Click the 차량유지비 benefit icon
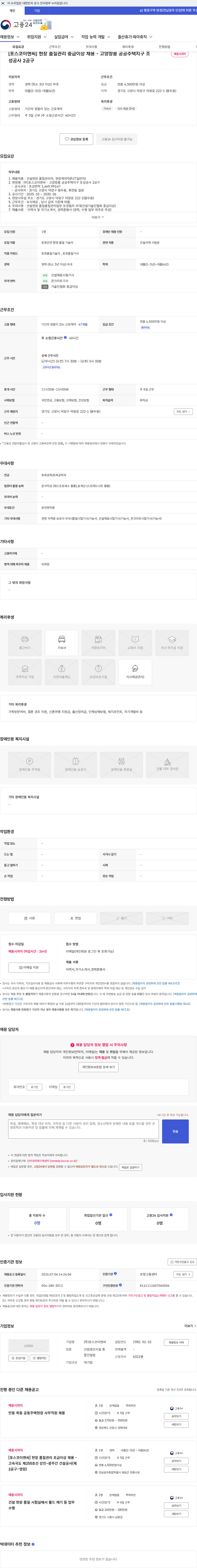This screenshot has height=1568, width=197. pos(98,643)
